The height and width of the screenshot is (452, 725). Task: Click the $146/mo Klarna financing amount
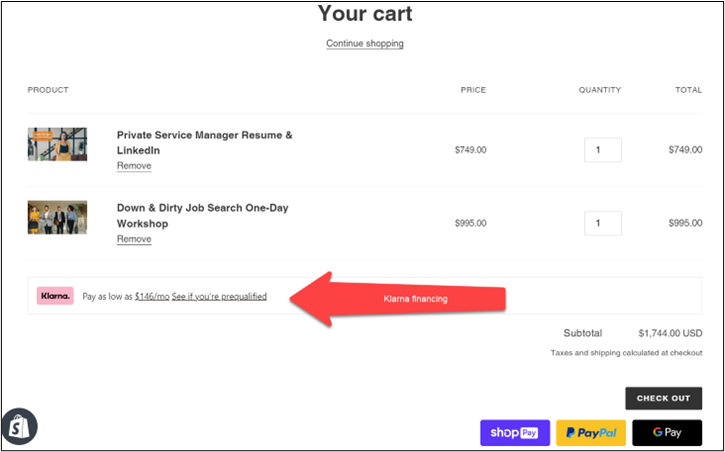pyautogui.click(x=151, y=297)
